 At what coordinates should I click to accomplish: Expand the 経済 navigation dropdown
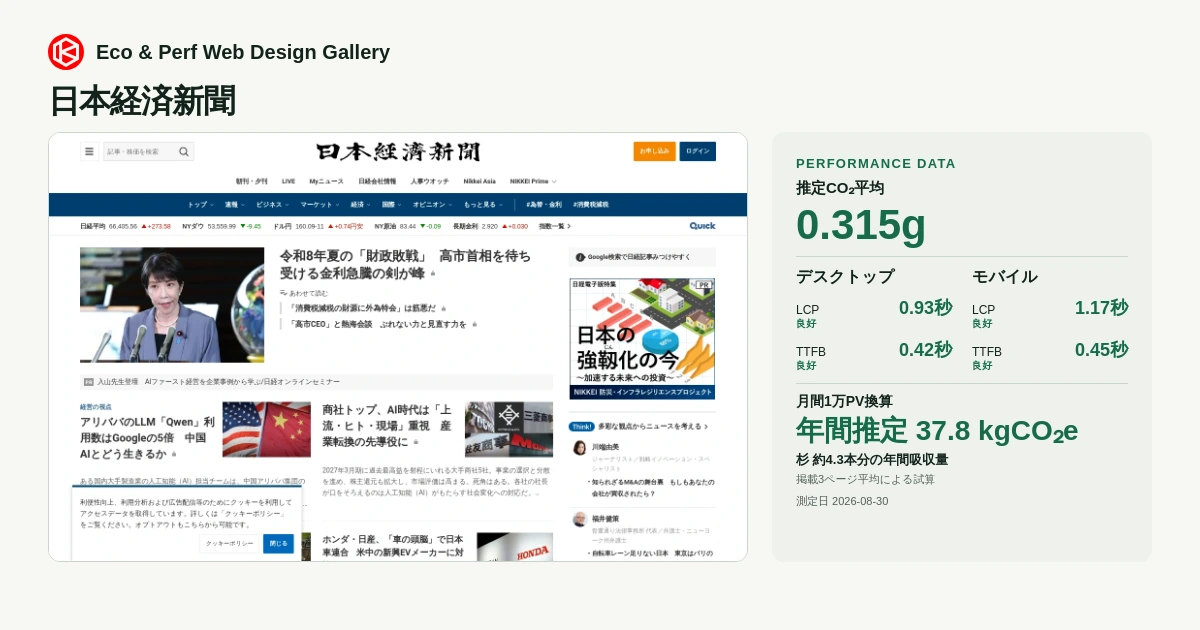360,204
